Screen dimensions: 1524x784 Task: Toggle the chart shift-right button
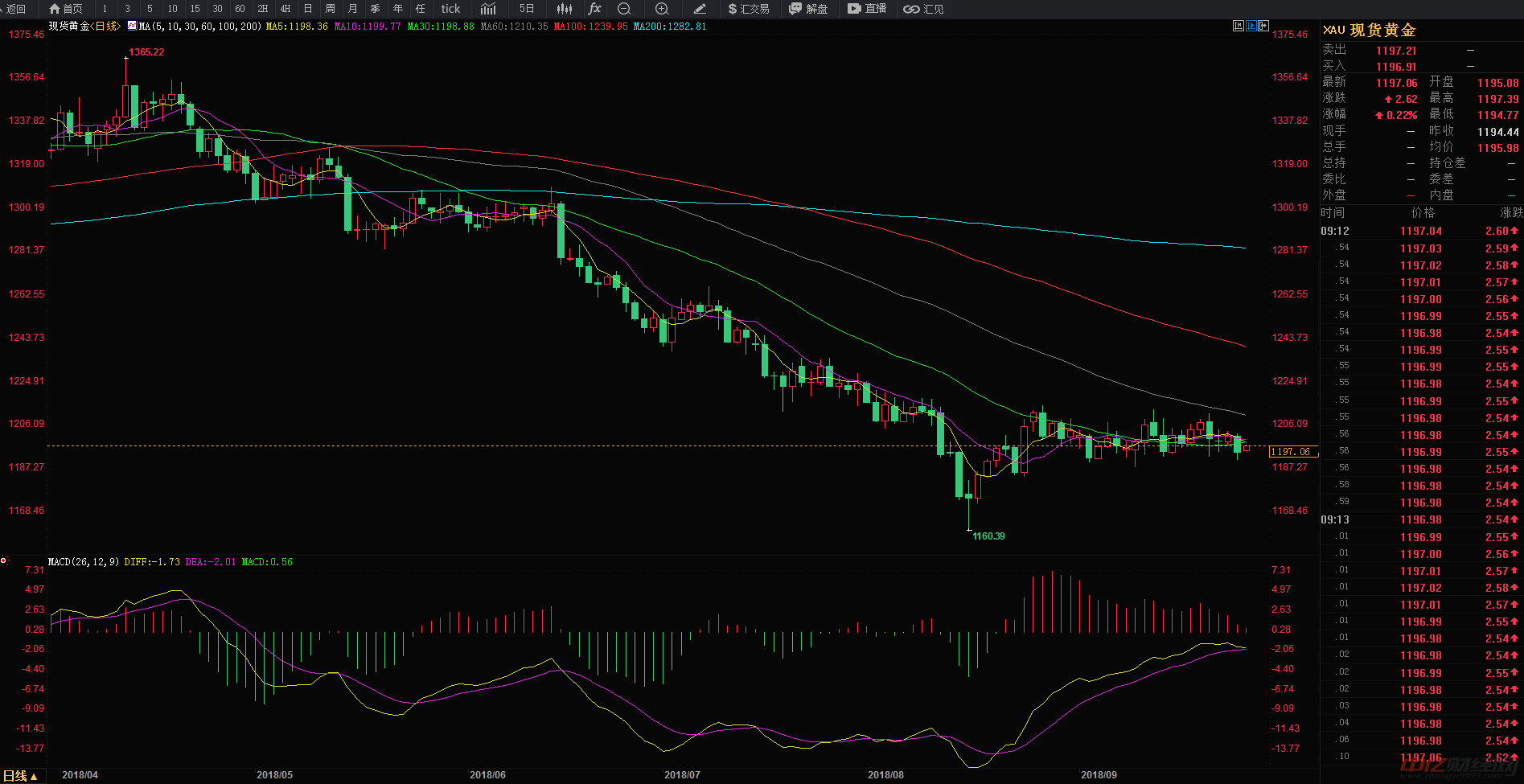click(1263, 26)
